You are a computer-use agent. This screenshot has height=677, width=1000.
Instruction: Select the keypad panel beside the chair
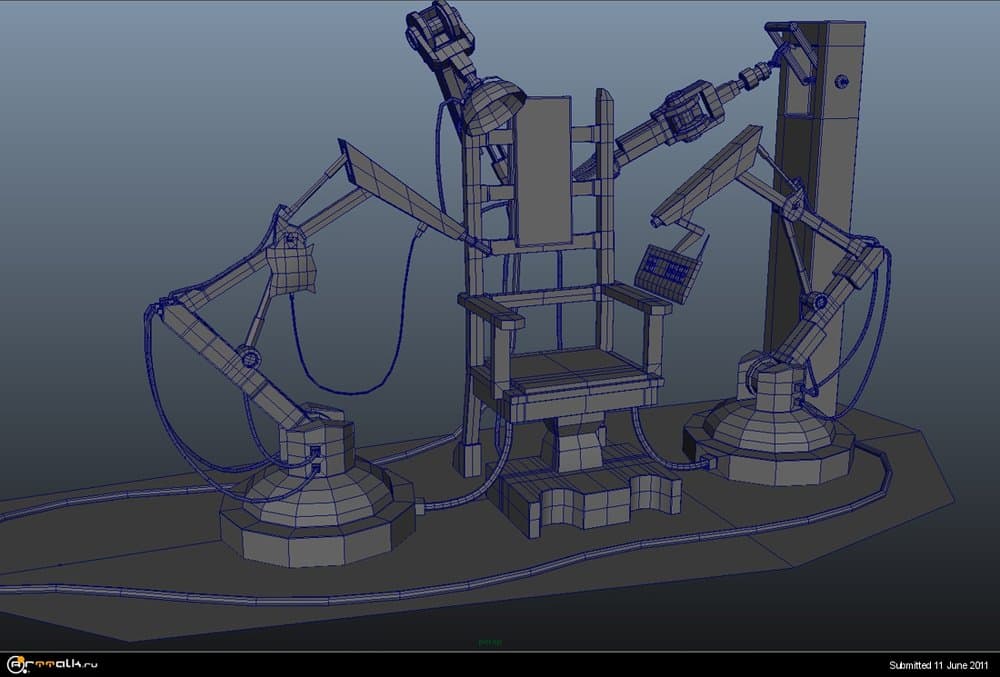pos(665,268)
